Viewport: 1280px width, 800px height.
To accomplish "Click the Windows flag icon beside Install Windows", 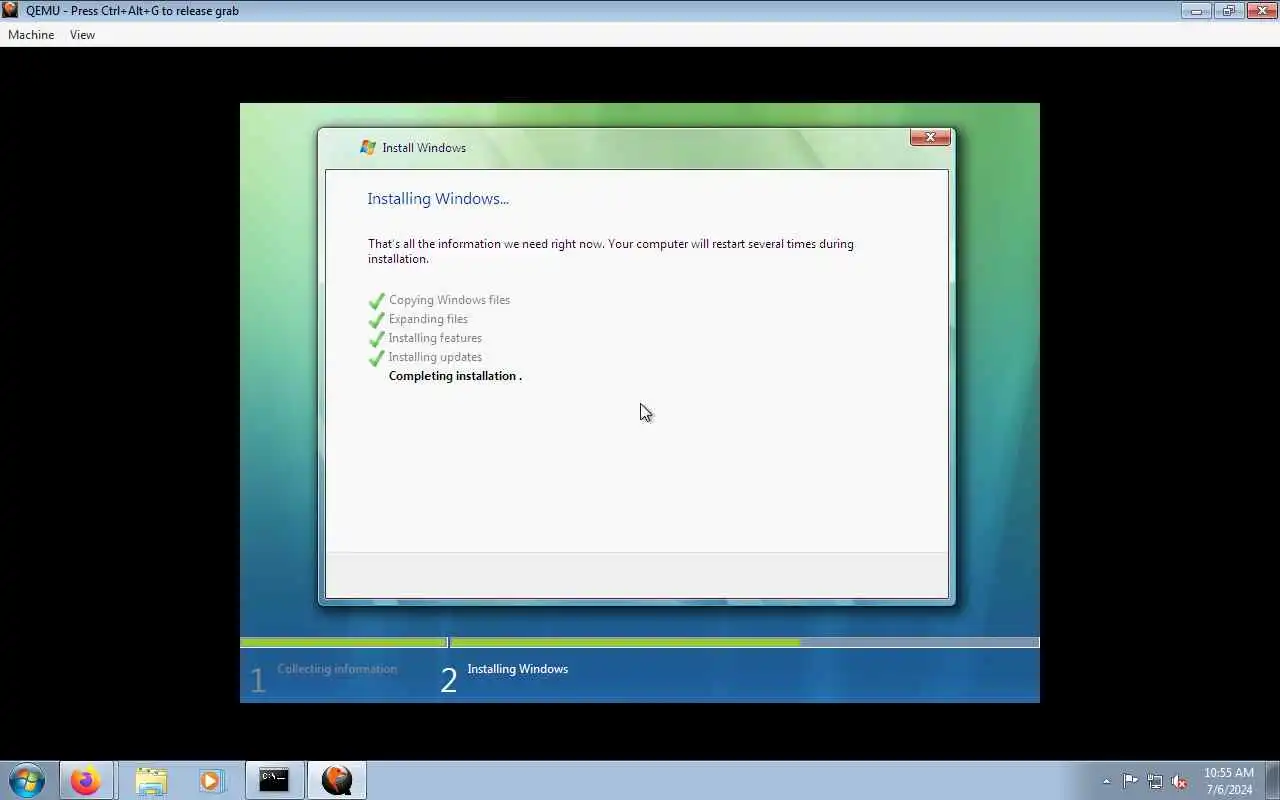I will [368, 147].
